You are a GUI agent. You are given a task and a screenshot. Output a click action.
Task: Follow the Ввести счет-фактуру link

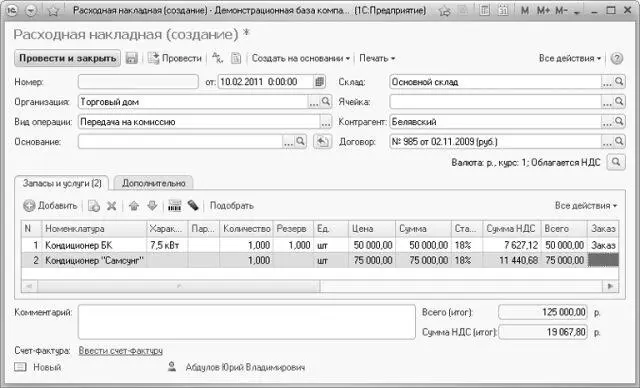click(x=120, y=350)
